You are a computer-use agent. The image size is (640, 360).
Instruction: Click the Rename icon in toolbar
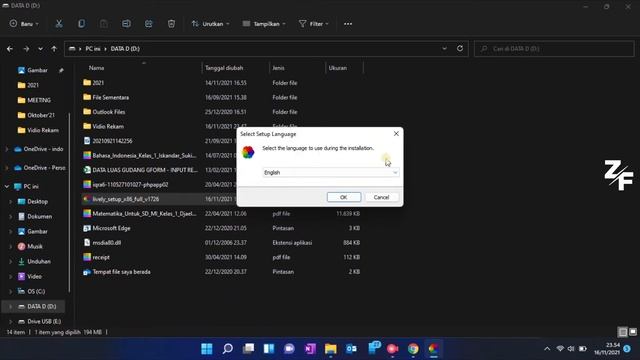tap(126, 24)
